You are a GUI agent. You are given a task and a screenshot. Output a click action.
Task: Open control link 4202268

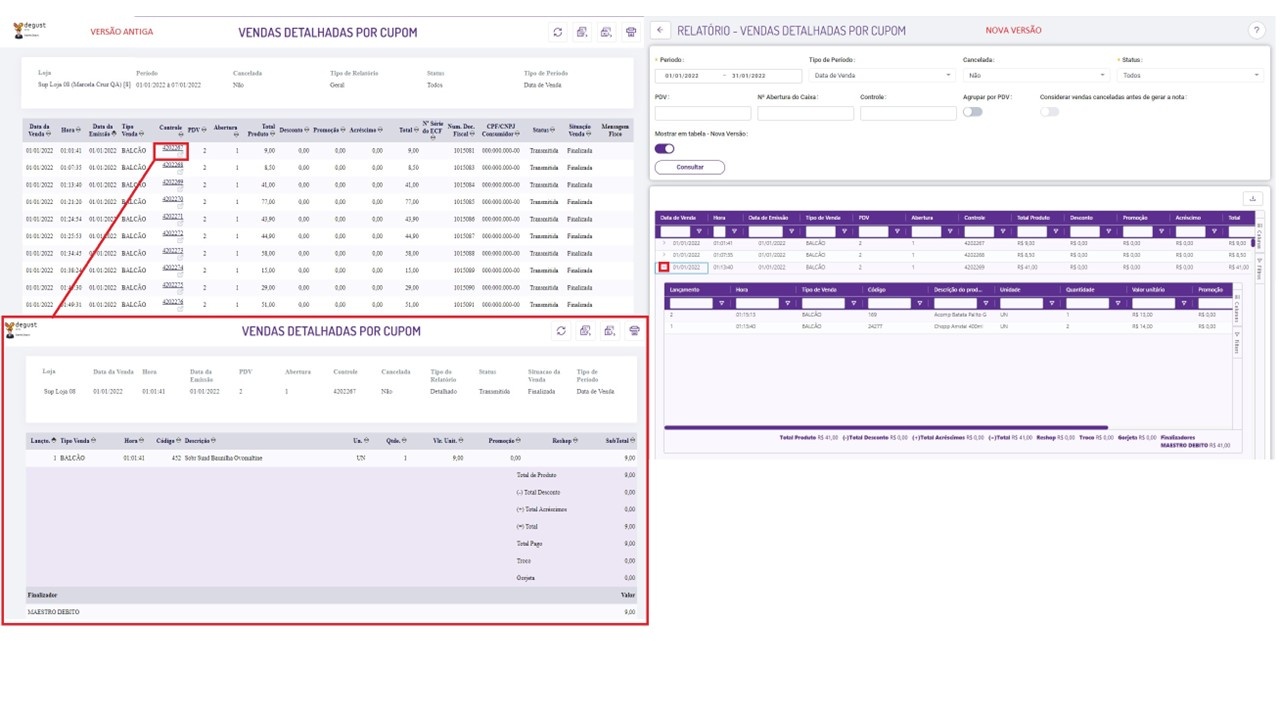pos(172,165)
